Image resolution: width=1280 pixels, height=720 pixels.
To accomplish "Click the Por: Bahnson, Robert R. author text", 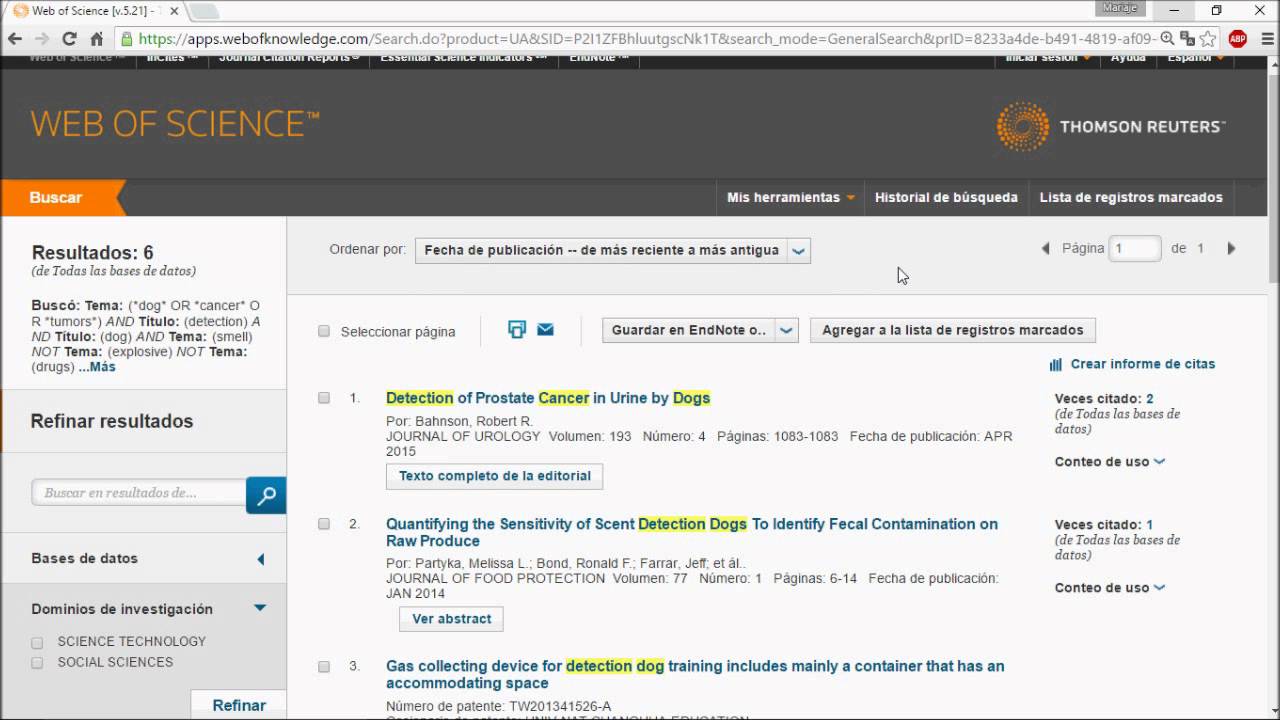I will 459,421.
